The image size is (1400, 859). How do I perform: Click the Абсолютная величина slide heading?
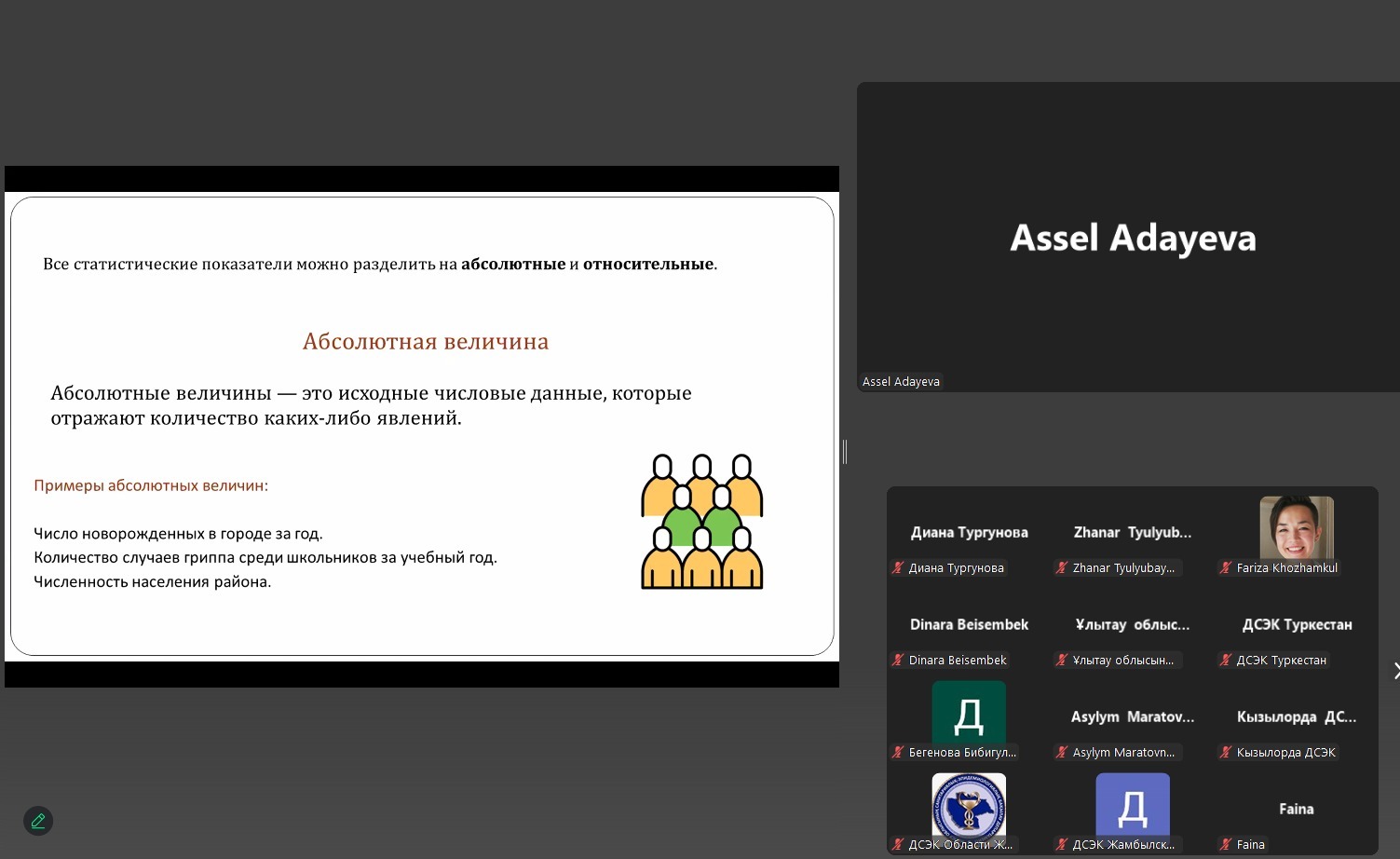pos(426,342)
